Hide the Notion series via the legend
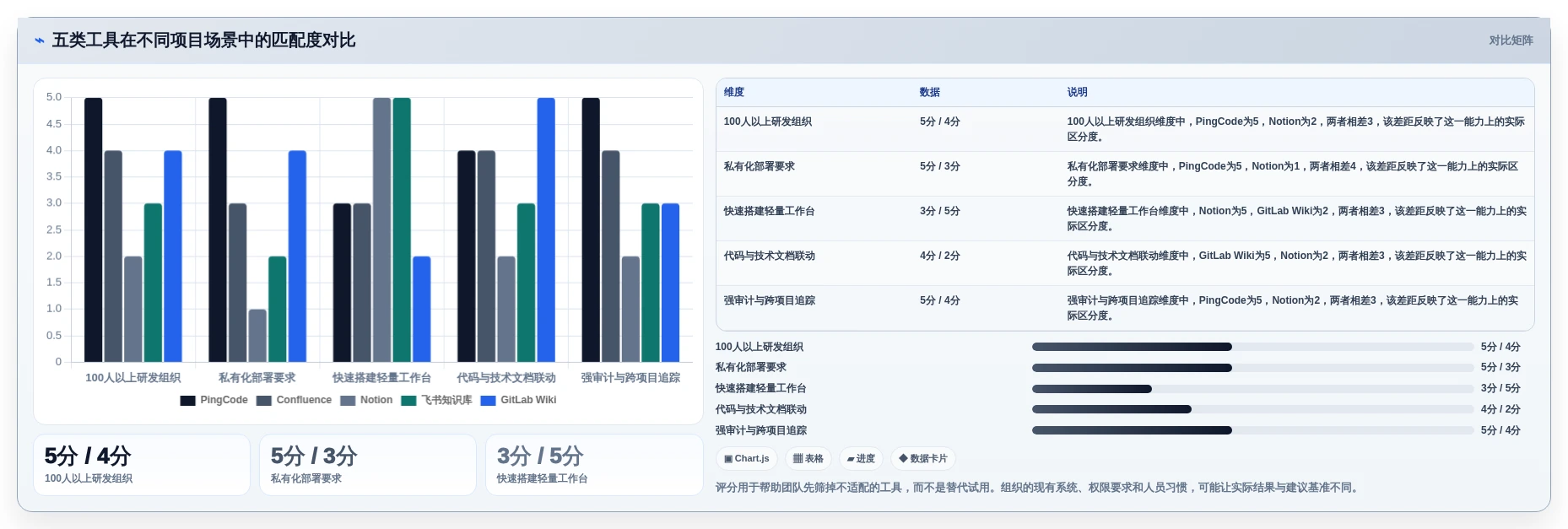 366,400
